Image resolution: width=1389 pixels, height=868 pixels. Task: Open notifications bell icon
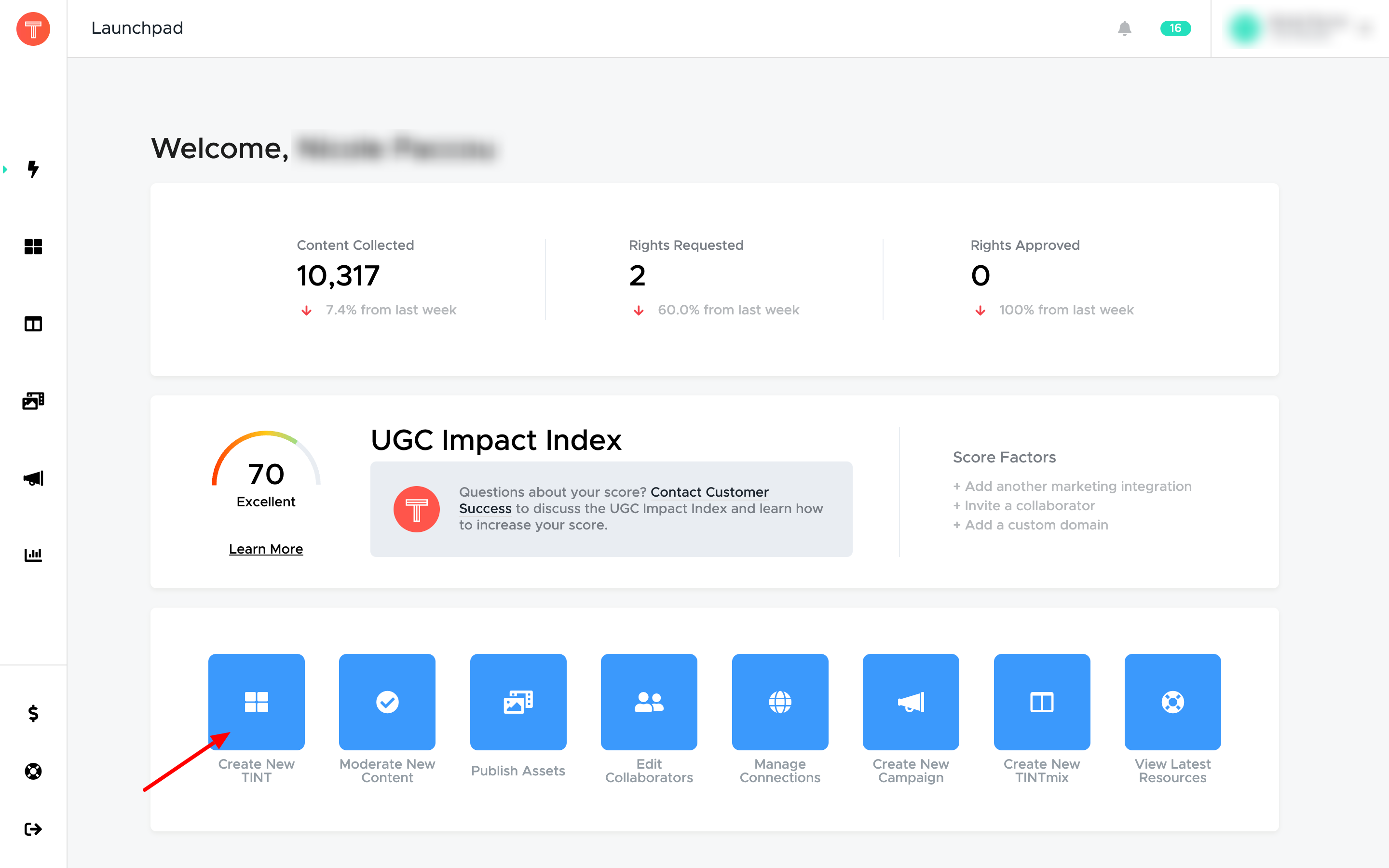[1124, 28]
